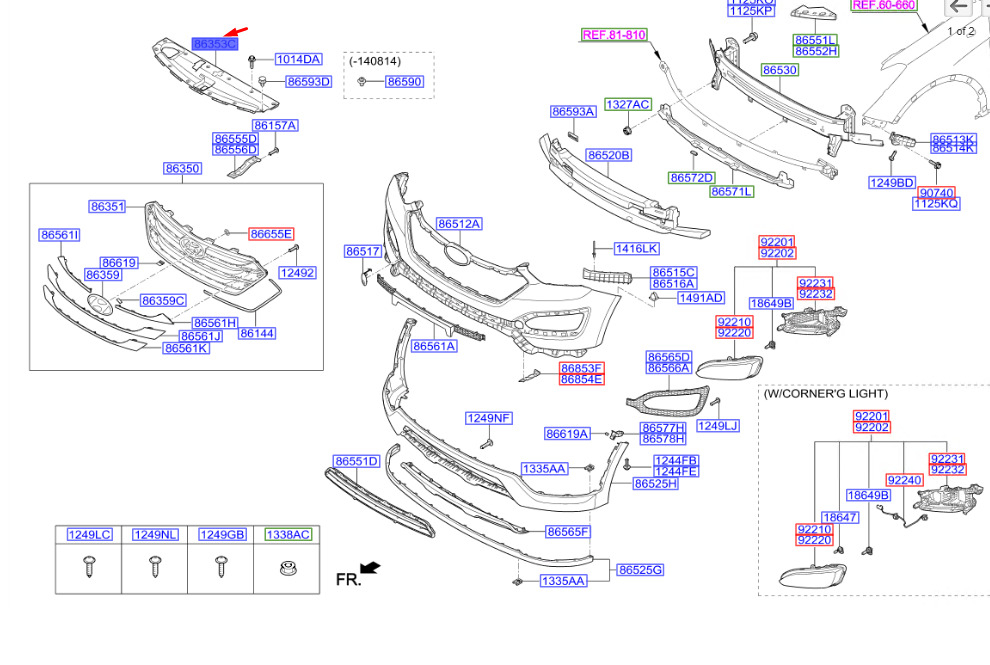
Task: Open reference link REF.81-810
Action: (x=614, y=35)
